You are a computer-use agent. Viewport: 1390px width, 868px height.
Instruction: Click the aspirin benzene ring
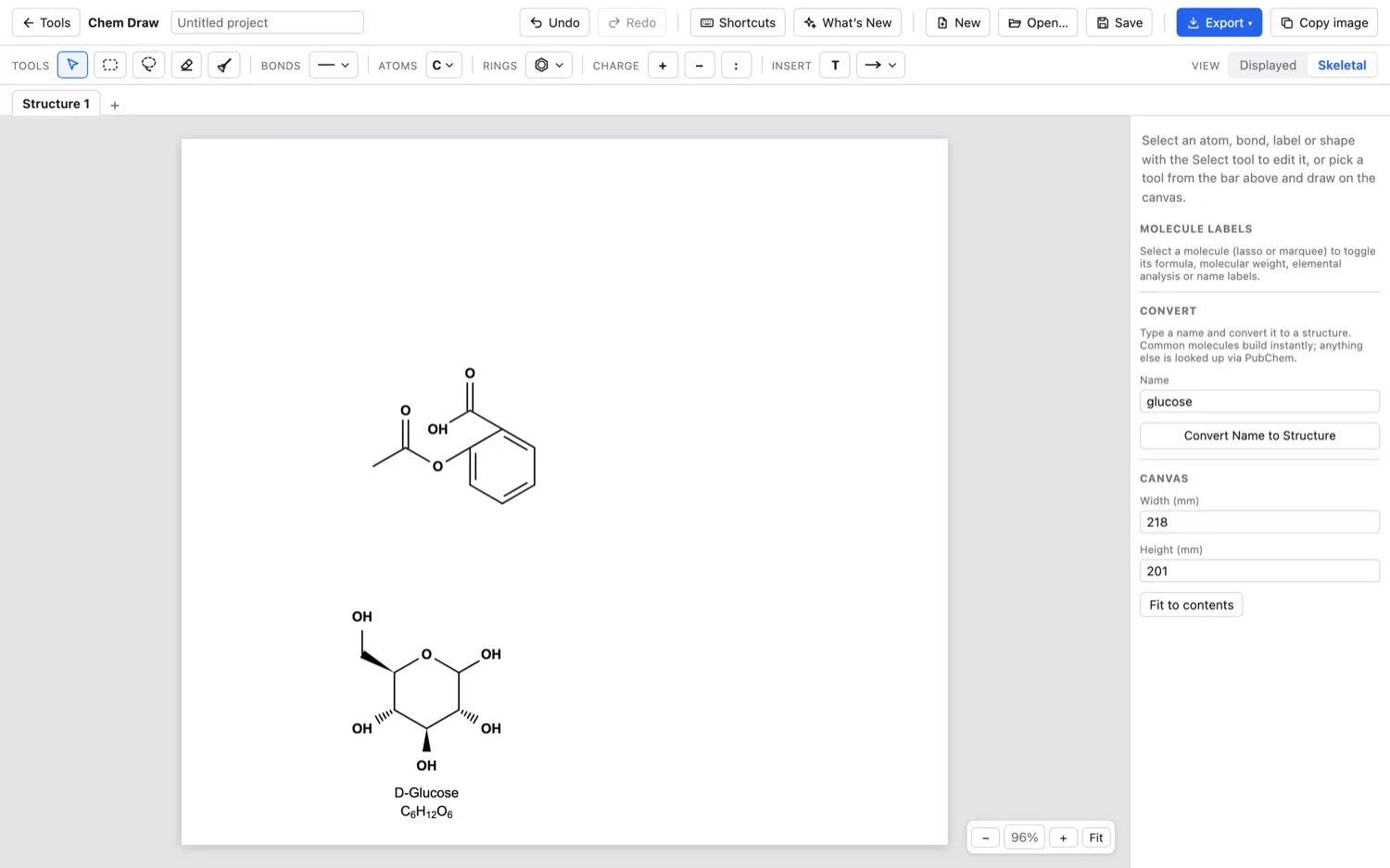[x=502, y=466]
